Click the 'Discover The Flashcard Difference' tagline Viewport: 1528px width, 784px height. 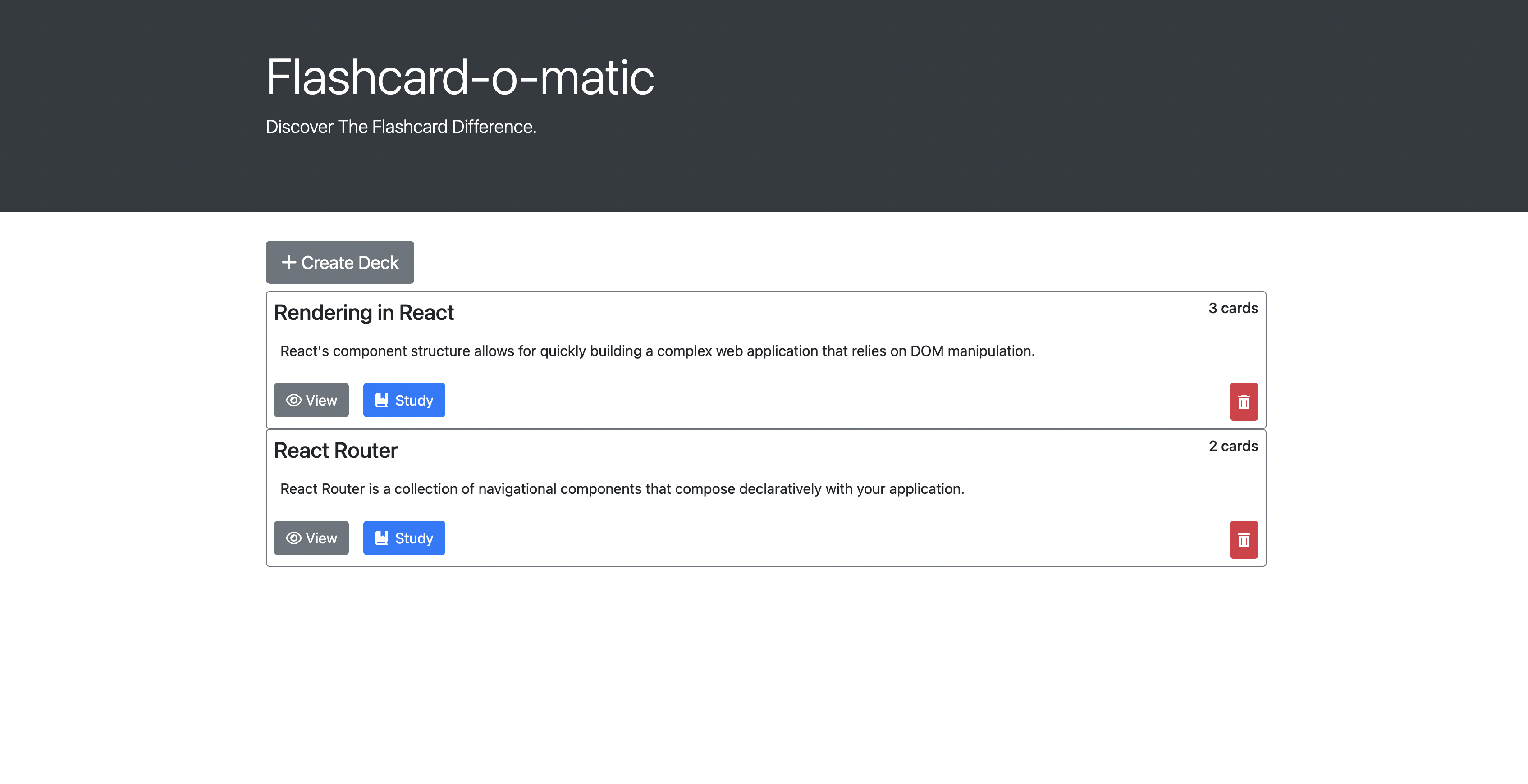pyautogui.click(x=401, y=127)
